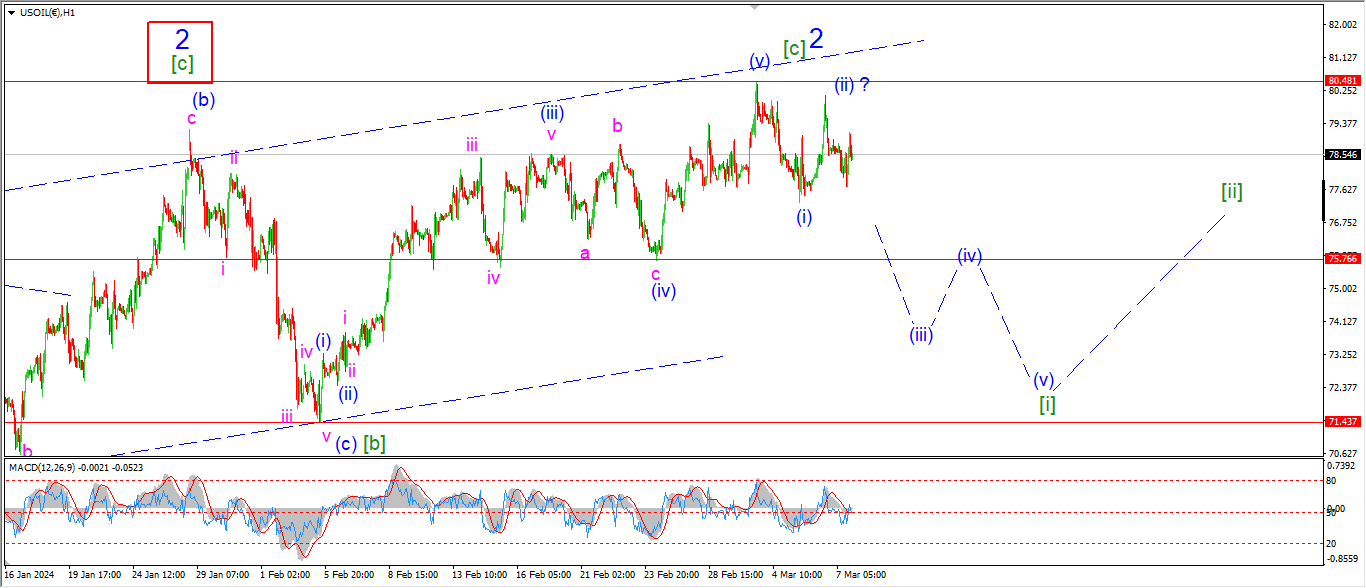Image resolution: width=1366 pixels, height=588 pixels.
Task: Select the 75.766 price level tag
Action: (1341, 259)
